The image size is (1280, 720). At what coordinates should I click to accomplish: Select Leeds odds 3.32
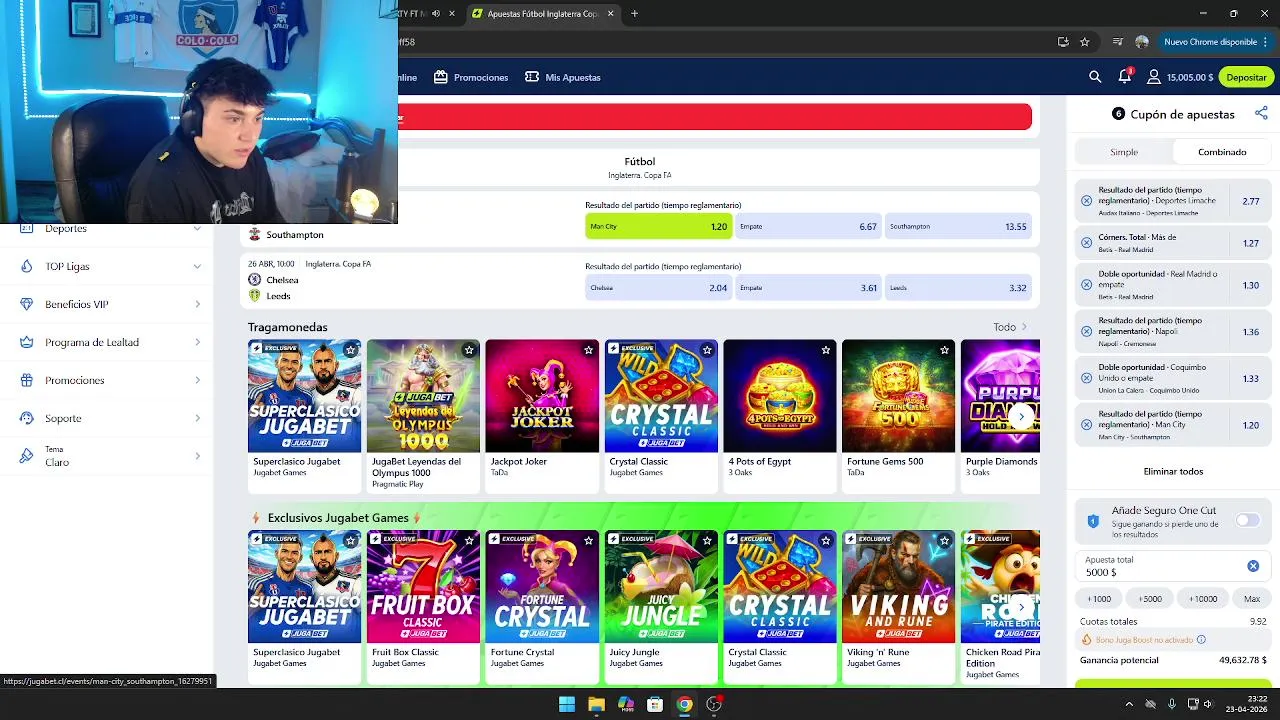tap(957, 287)
